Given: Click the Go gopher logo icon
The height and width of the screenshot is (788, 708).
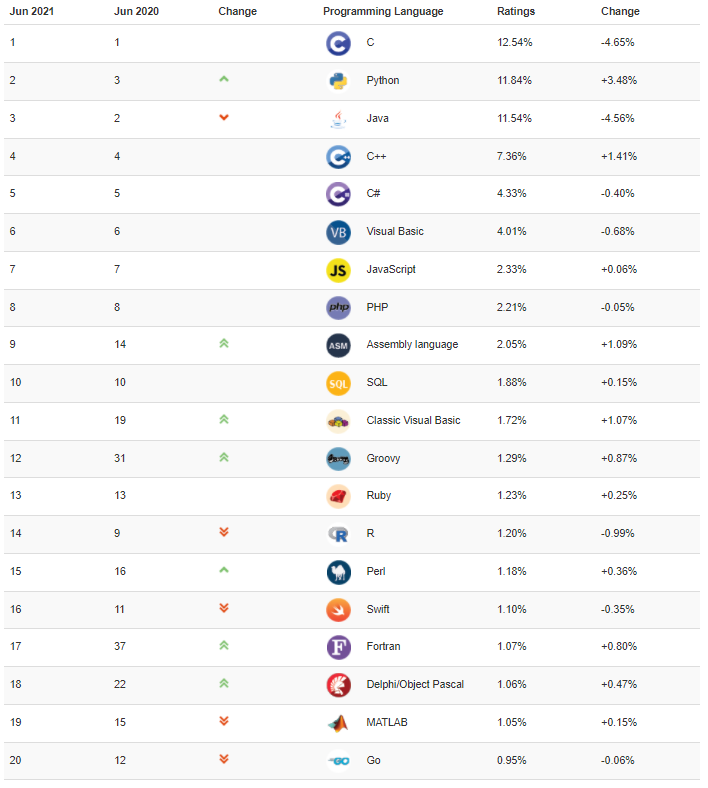Looking at the screenshot, I should pos(338,761).
